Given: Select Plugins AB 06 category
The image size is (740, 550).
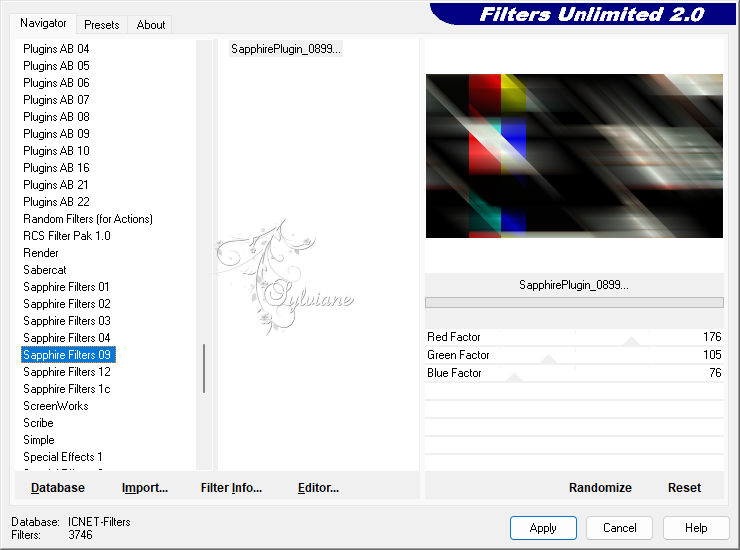Looking at the screenshot, I should [x=56, y=83].
